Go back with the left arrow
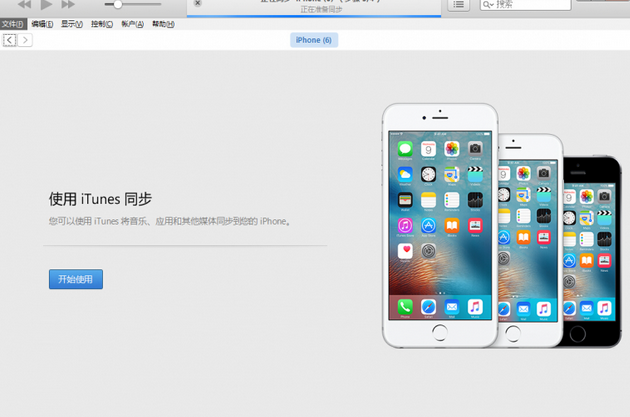The image size is (630, 417). [10, 40]
